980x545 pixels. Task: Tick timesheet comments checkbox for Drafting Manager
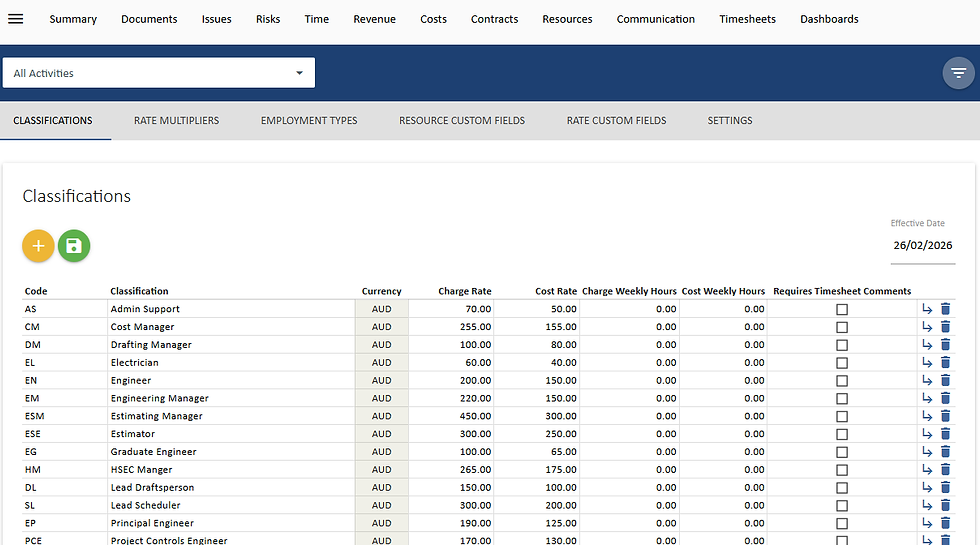pos(842,345)
